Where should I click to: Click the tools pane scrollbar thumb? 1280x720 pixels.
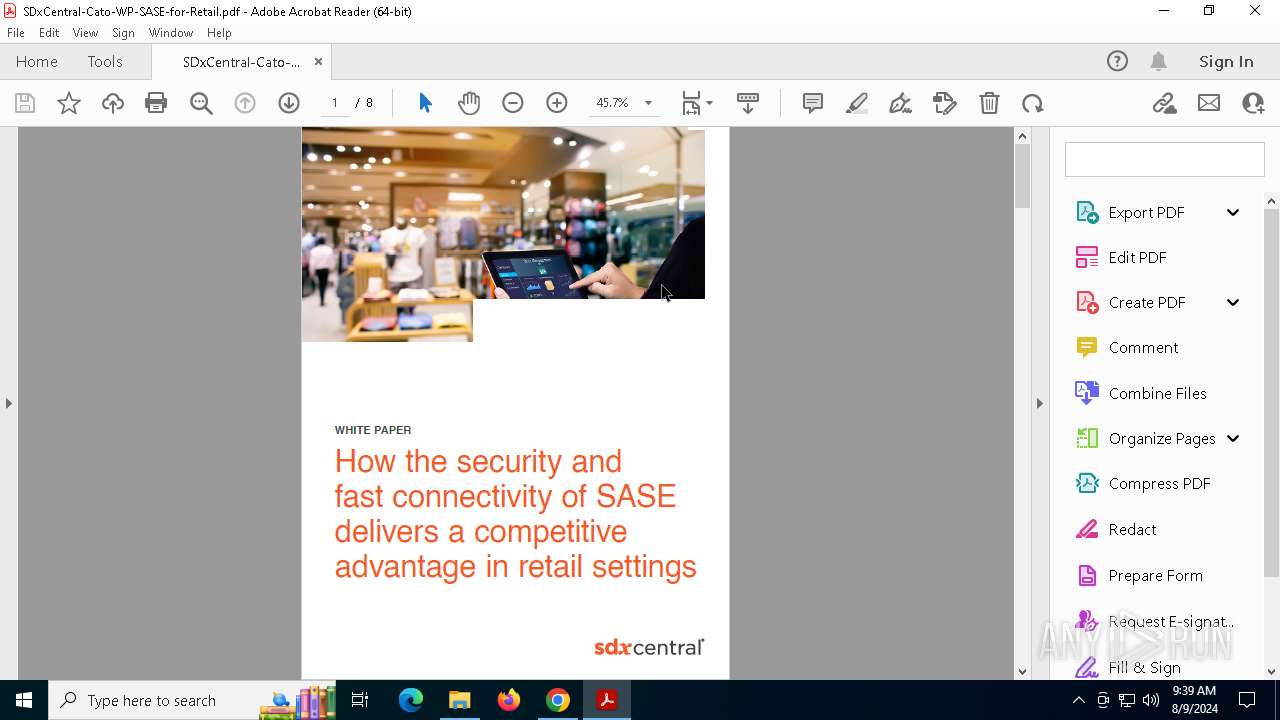pos(1271,393)
